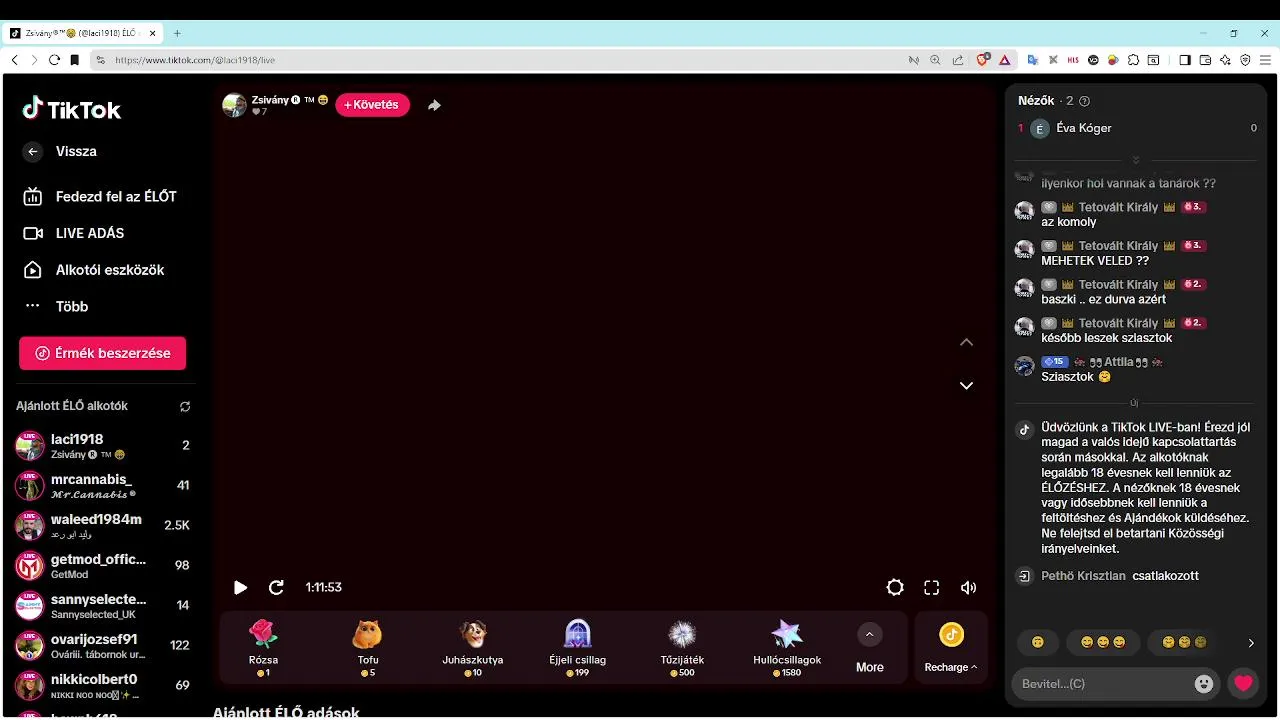Viewport: 1280px width, 720px height.
Task: Expand the viewers list chevron
Action: [x=1135, y=160]
